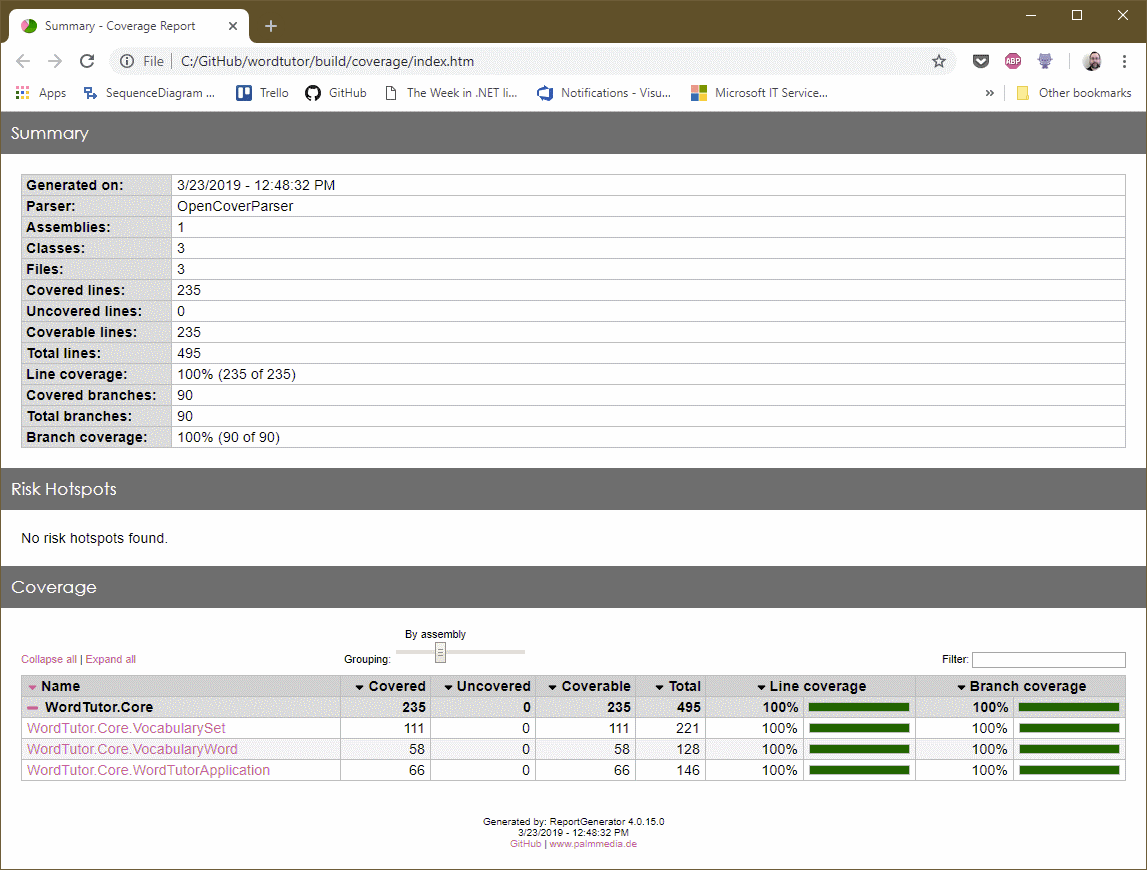Image resolution: width=1147 pixels, height=870 pixels.
Task: Open the Notifications - Visual Studio bookmark
Action: tap(604, 93)
